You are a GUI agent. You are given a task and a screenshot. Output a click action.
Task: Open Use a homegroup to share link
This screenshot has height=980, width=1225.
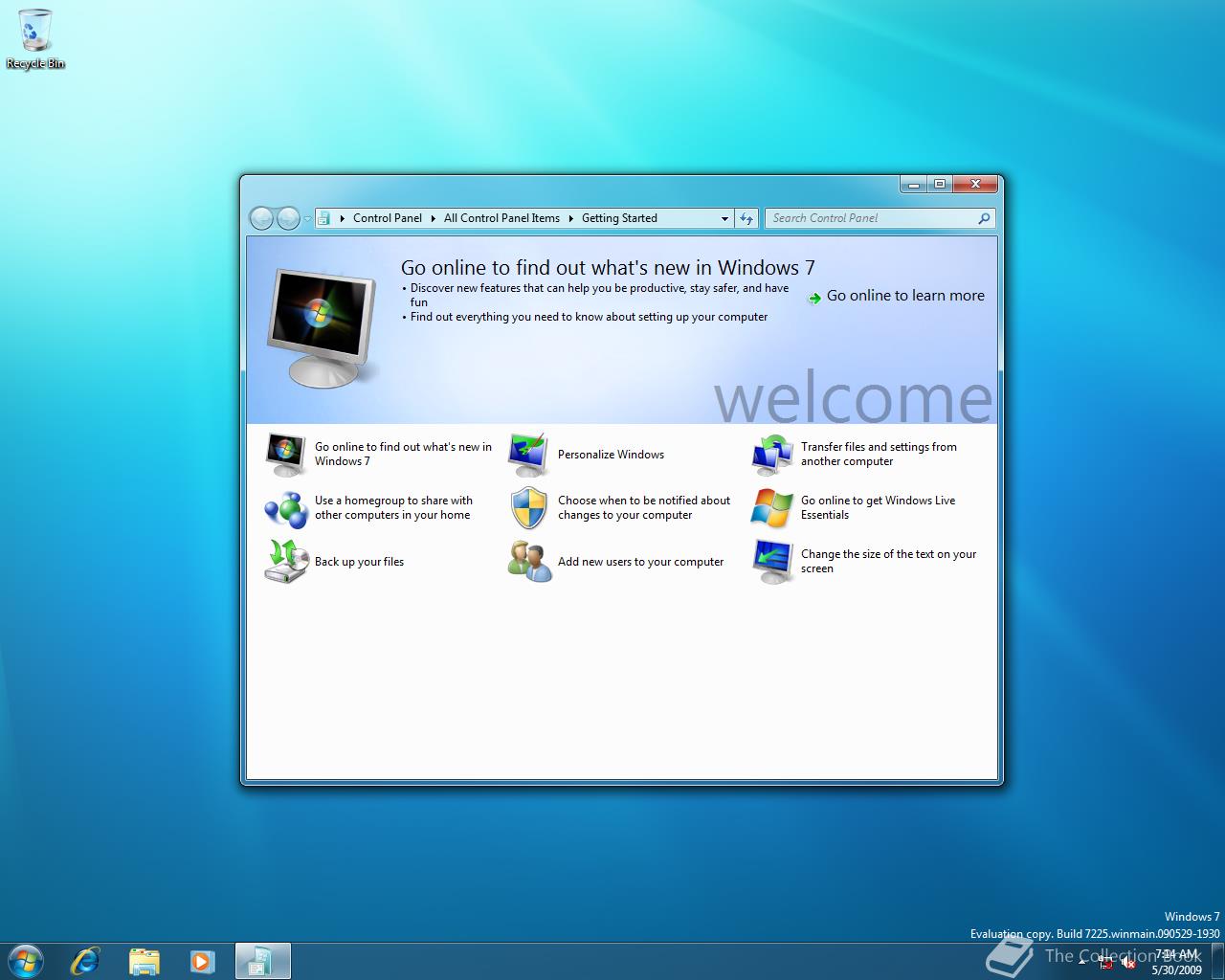coord(393,507)
